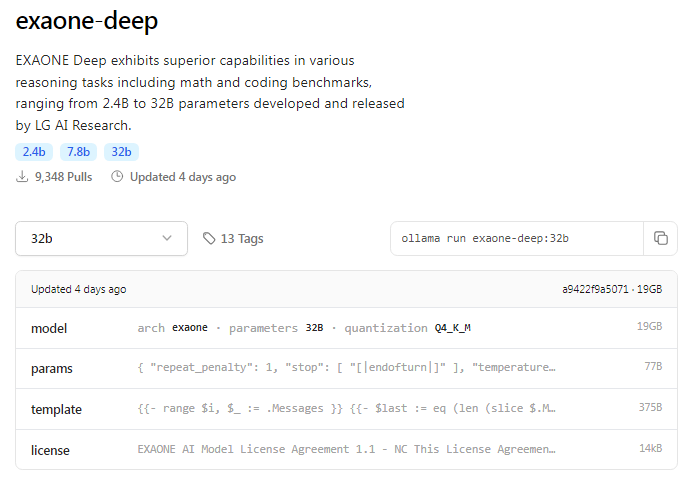Click the download icon beside 9,348 Pulls
The height and width of the screenshot is (481, 694).
(22, 177)
